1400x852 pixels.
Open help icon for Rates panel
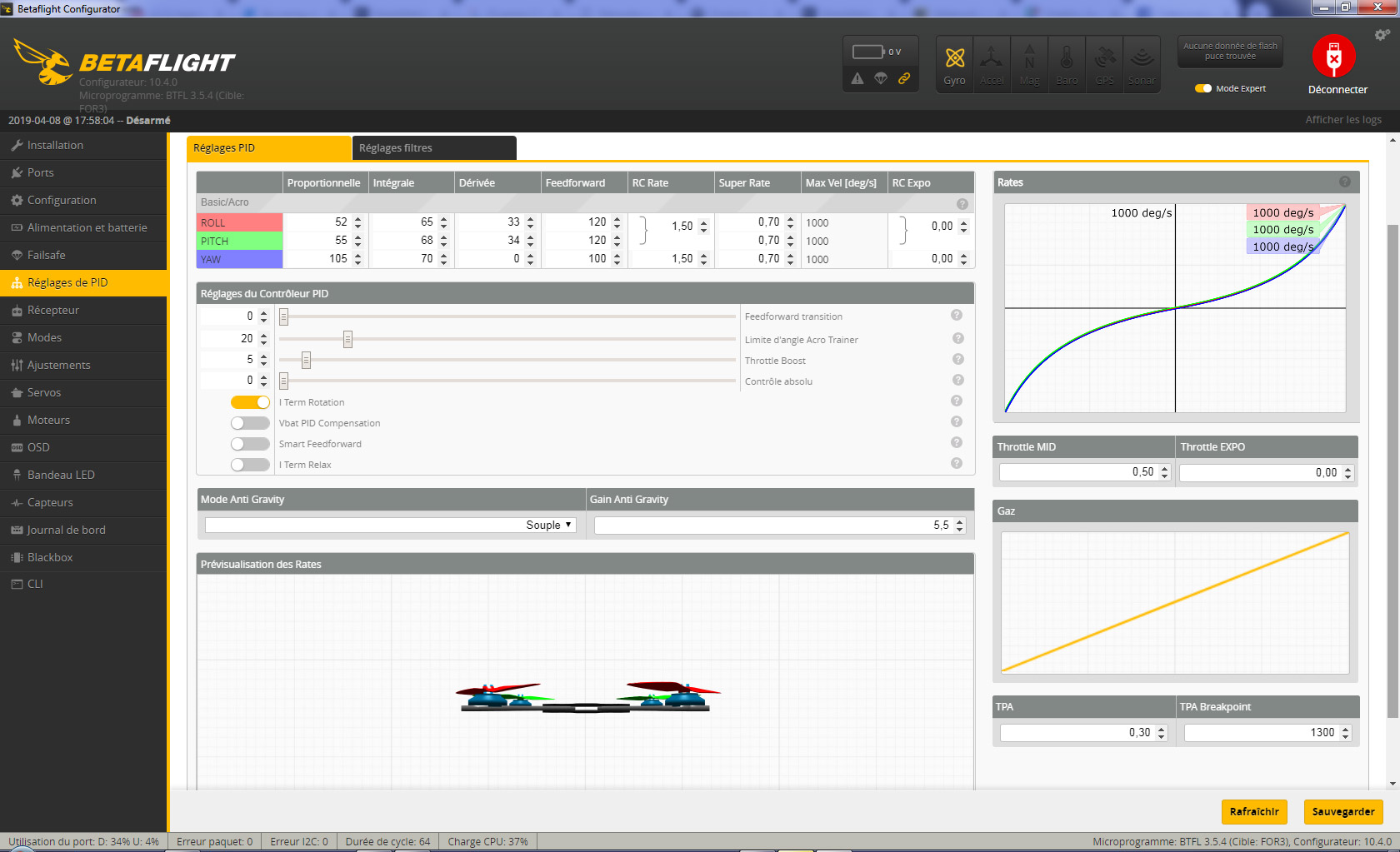(x=1345, y=182)
